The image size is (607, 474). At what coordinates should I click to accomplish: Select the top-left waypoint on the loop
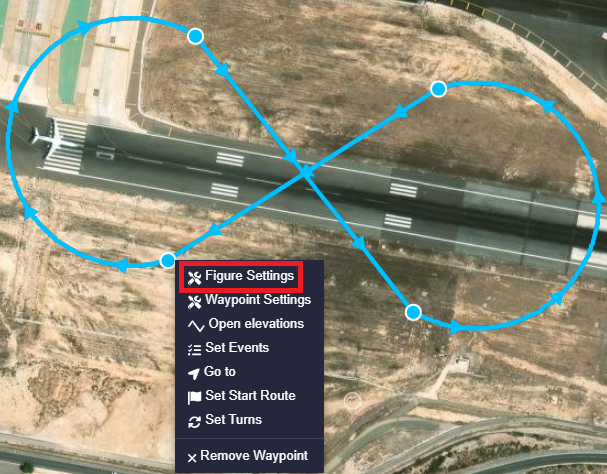point(195,36)
